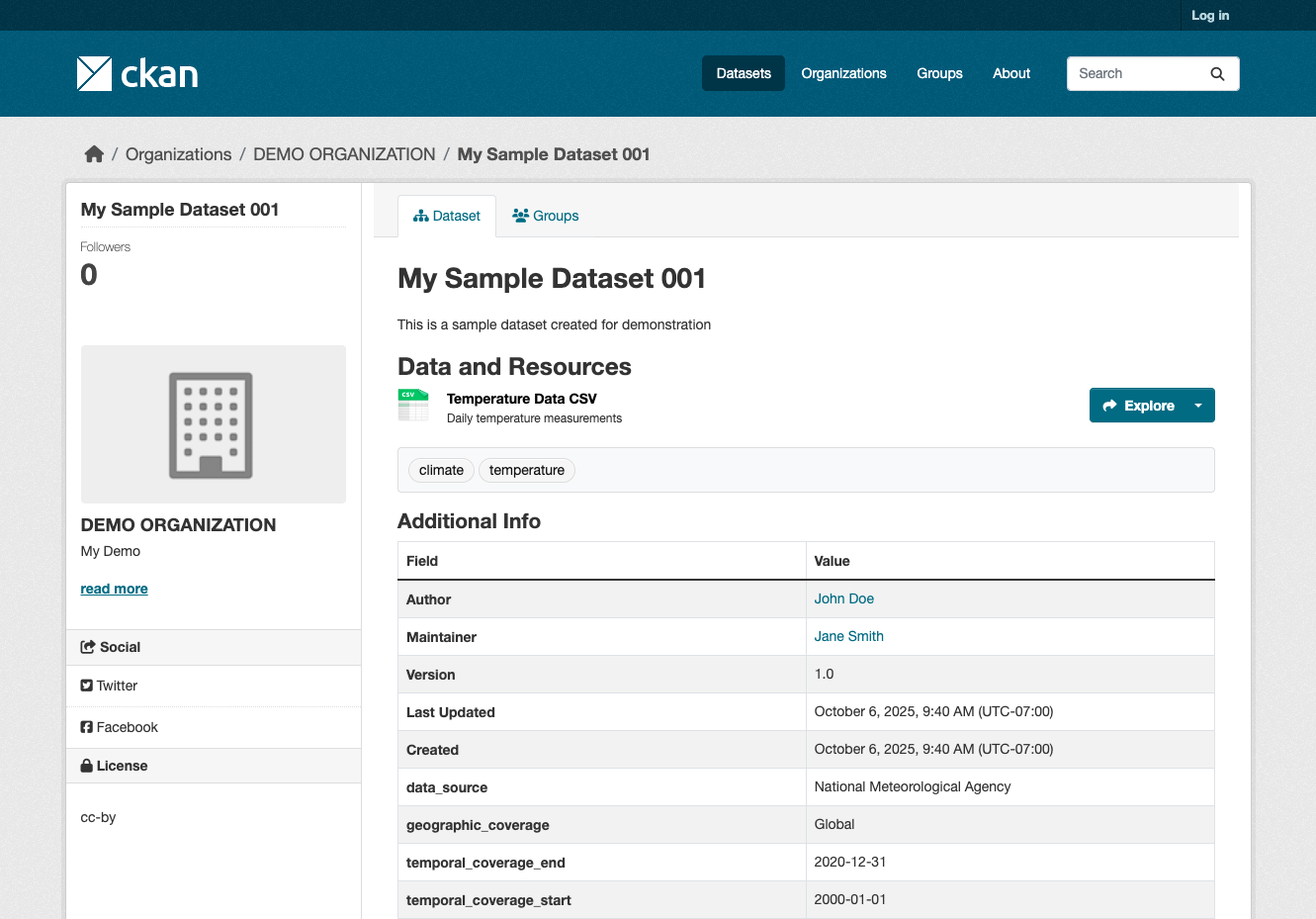Go to Organizations in top navigation

coord(843,73)
